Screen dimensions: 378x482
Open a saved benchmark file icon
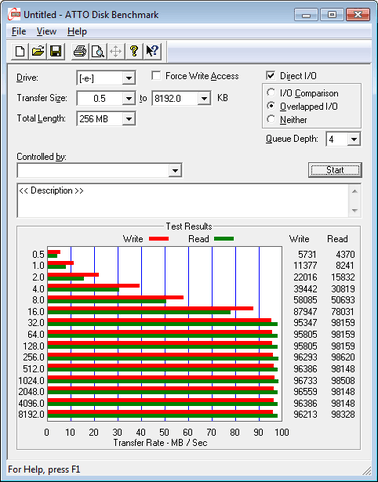coord(38,51)
